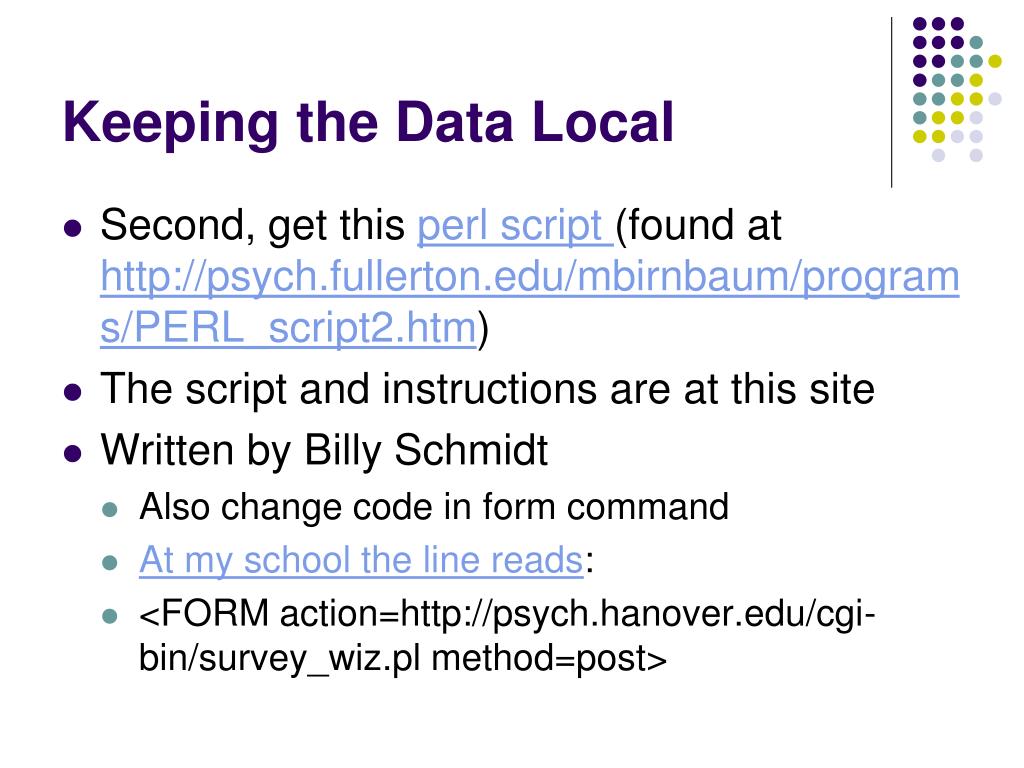This screenshot has width=1024, height=768.
Task: Click the vertical divider line beside the dot grid
Action: point(892,100)
